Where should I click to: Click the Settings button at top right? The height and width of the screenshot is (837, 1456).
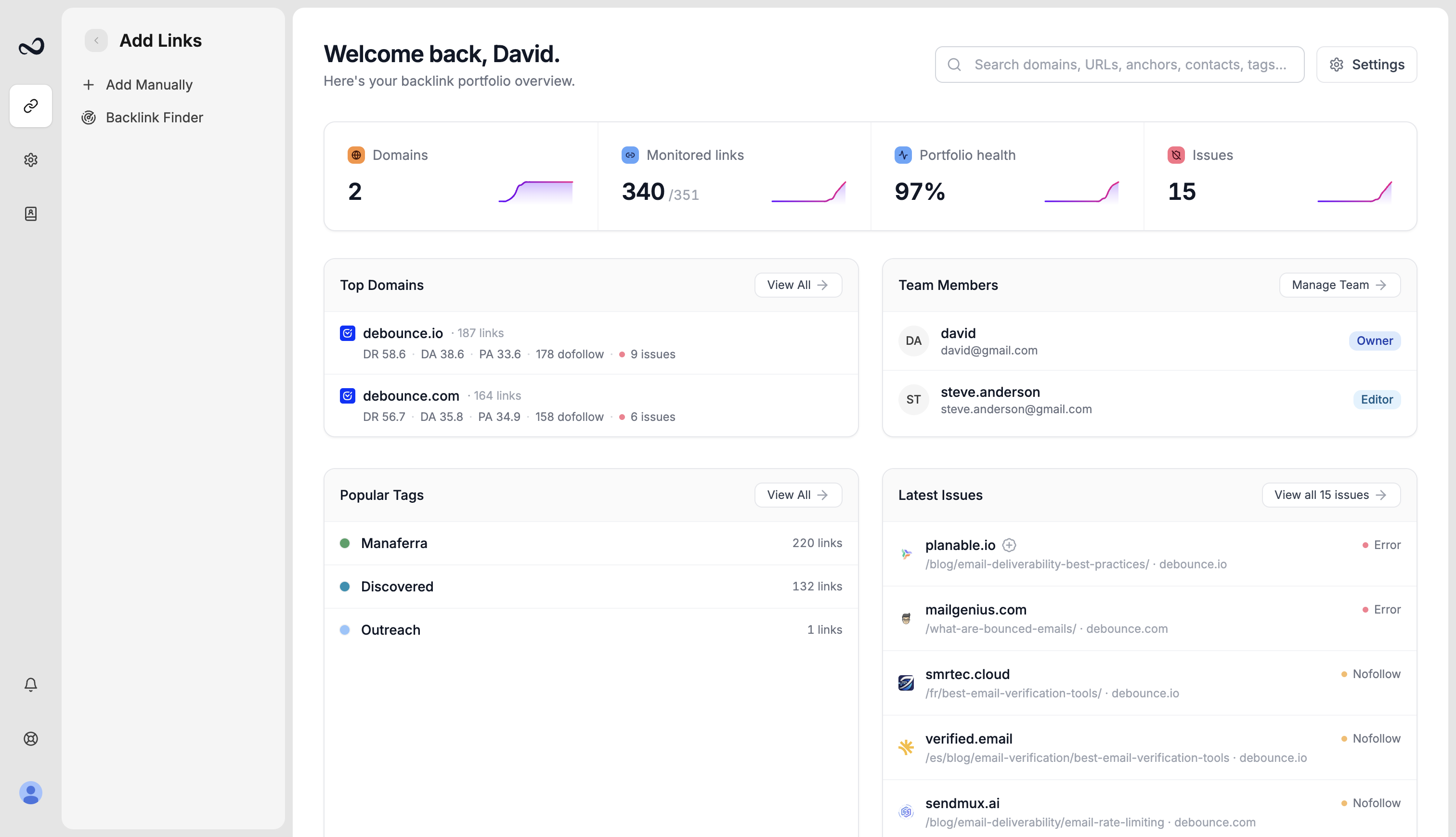[1366, 65]
